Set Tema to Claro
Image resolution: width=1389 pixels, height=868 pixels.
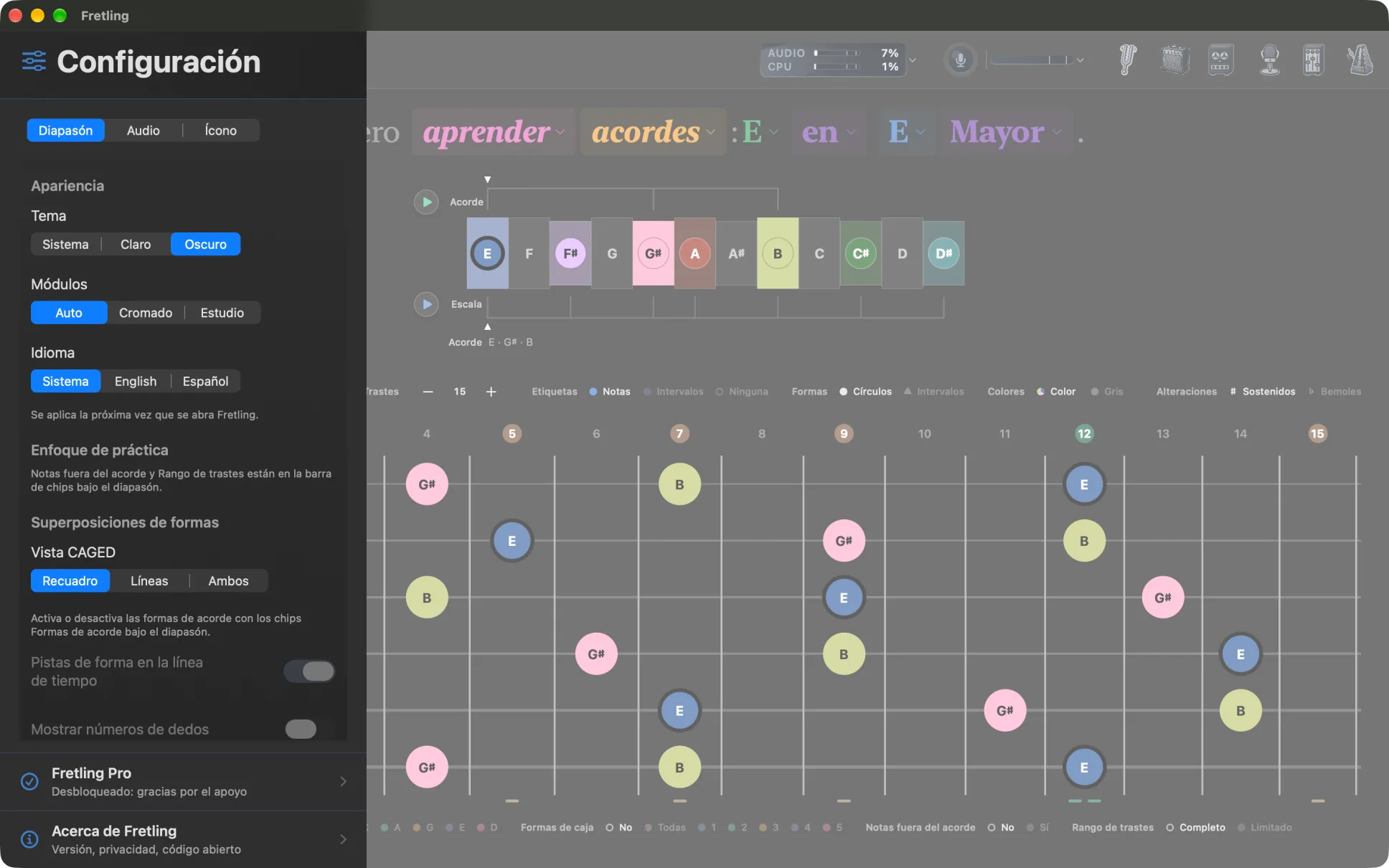(136, 245)
